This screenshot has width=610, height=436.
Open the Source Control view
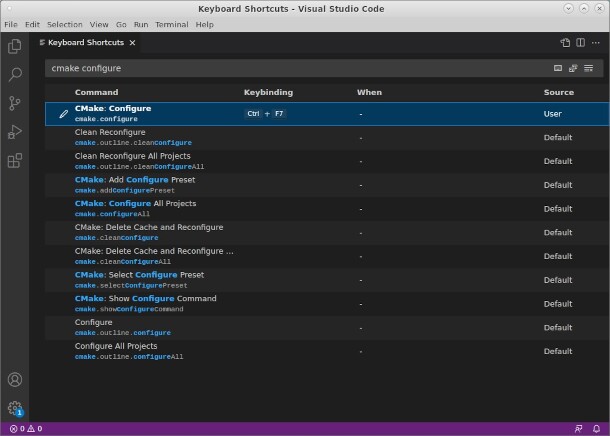tap(15, 103)
